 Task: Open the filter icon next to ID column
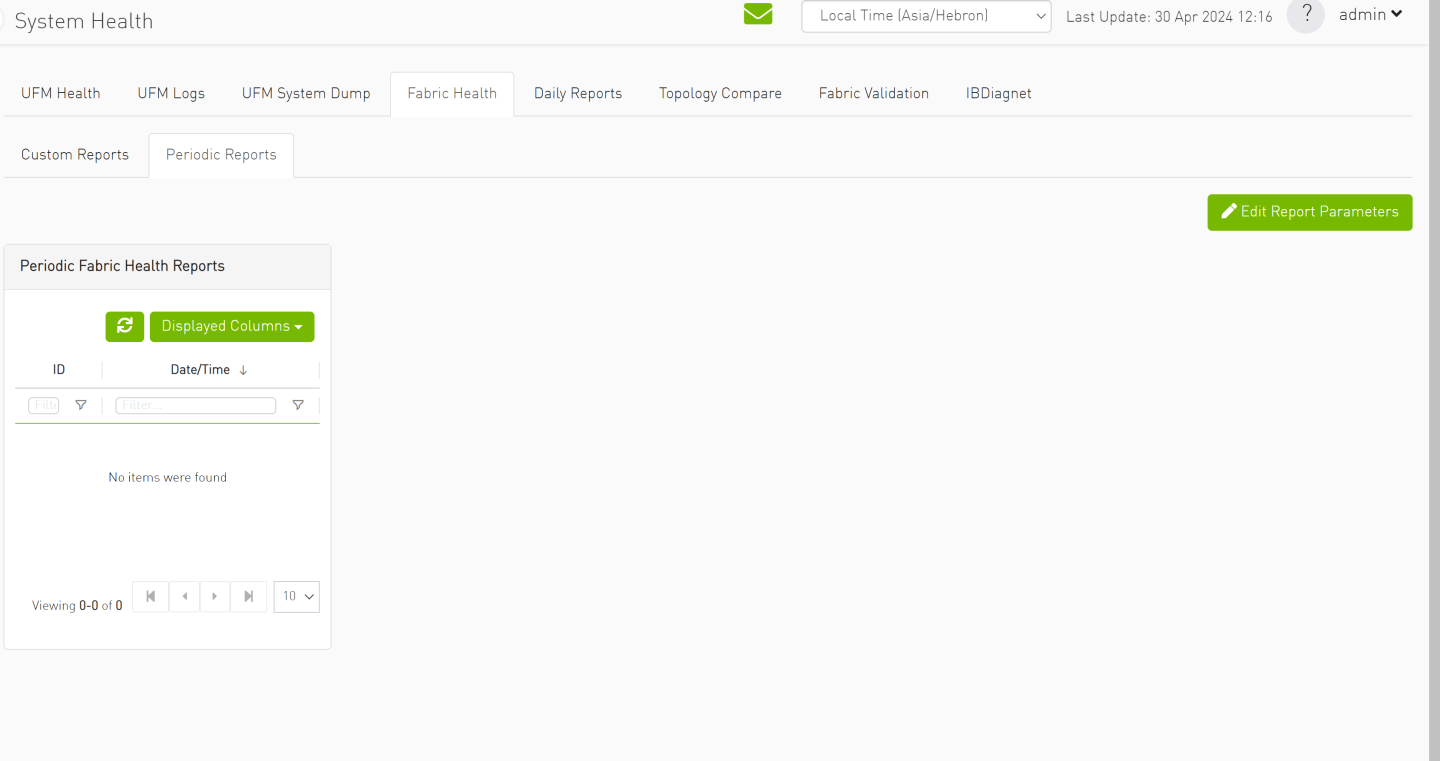(x=81, y=405)
